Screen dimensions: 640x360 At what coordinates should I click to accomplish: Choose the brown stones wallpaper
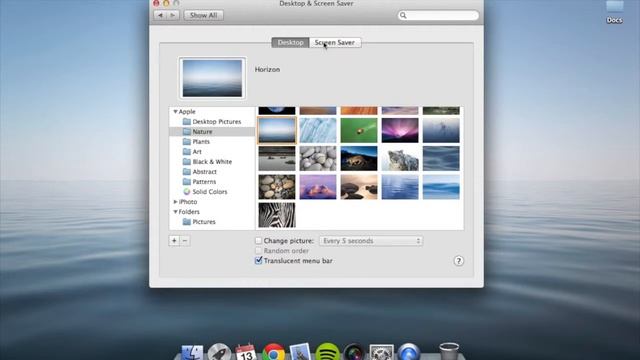tap(277, 187)
